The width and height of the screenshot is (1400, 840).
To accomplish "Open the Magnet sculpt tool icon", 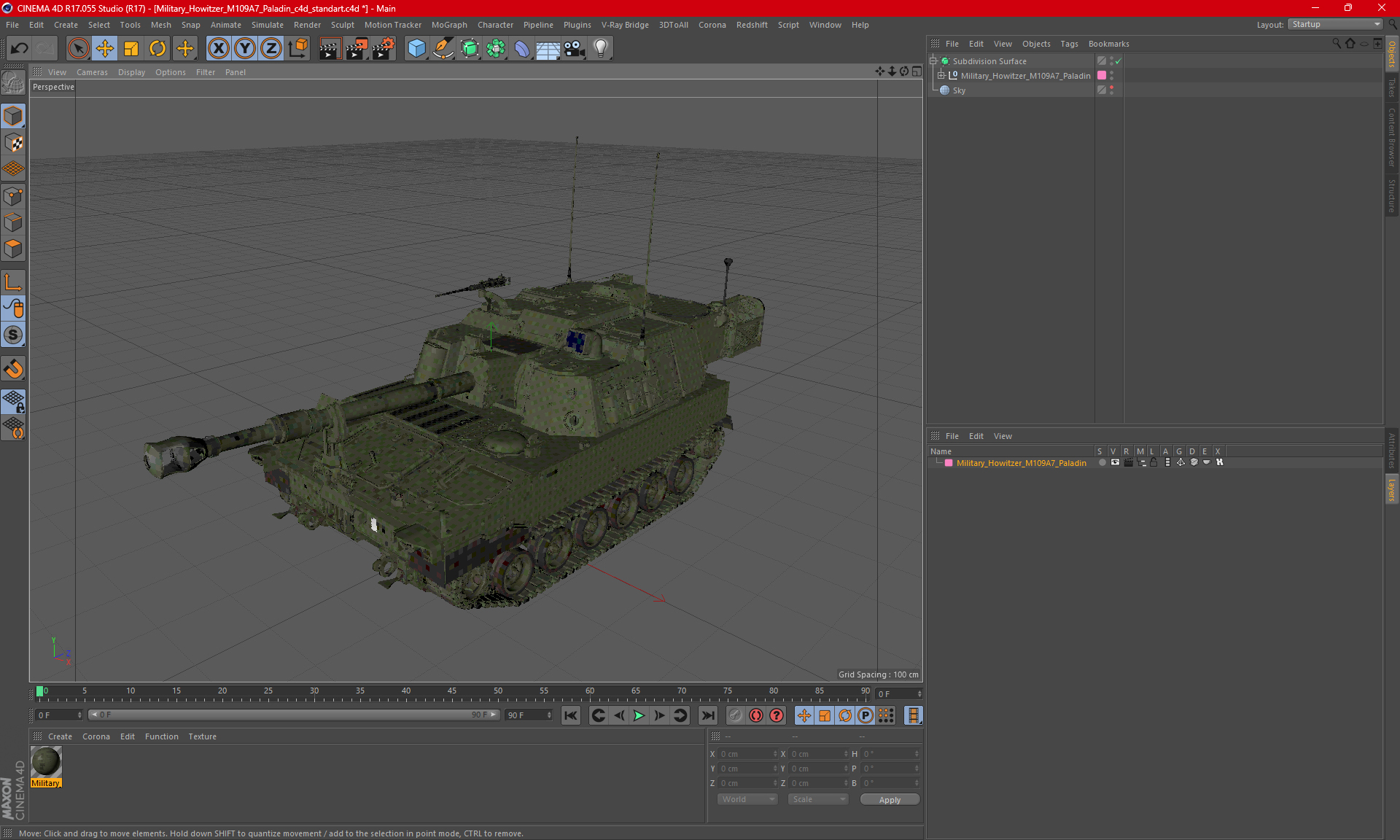I will (14, 368).
